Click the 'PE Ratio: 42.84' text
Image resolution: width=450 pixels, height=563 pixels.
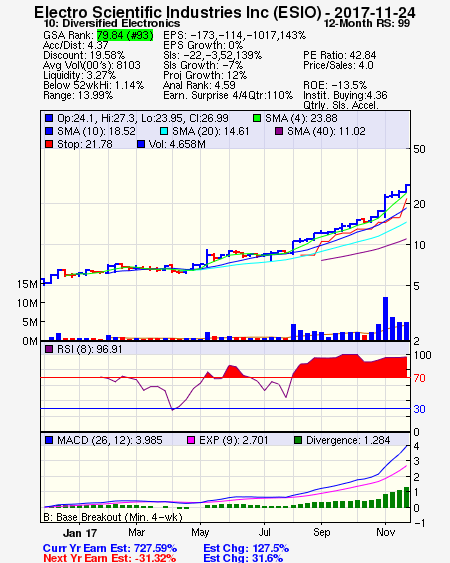click(x=340, y=55)
